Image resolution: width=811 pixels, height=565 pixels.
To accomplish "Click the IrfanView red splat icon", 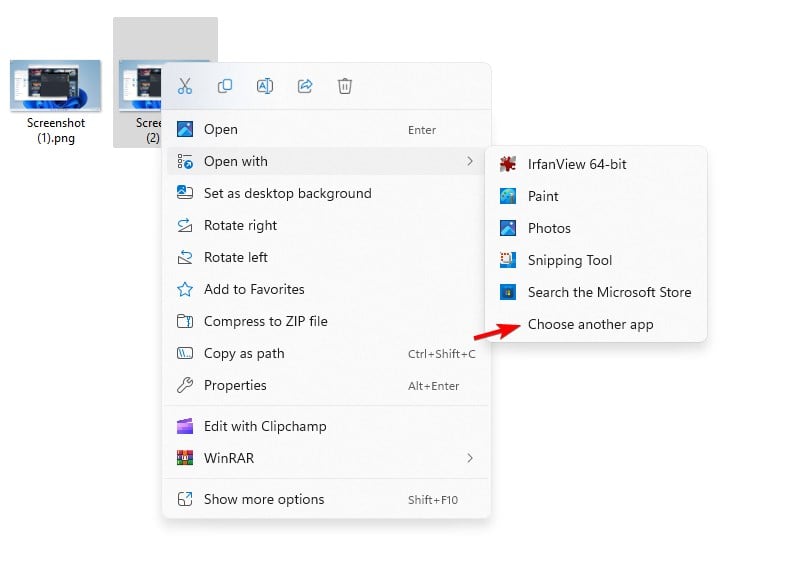I will (x=508, y=165).
